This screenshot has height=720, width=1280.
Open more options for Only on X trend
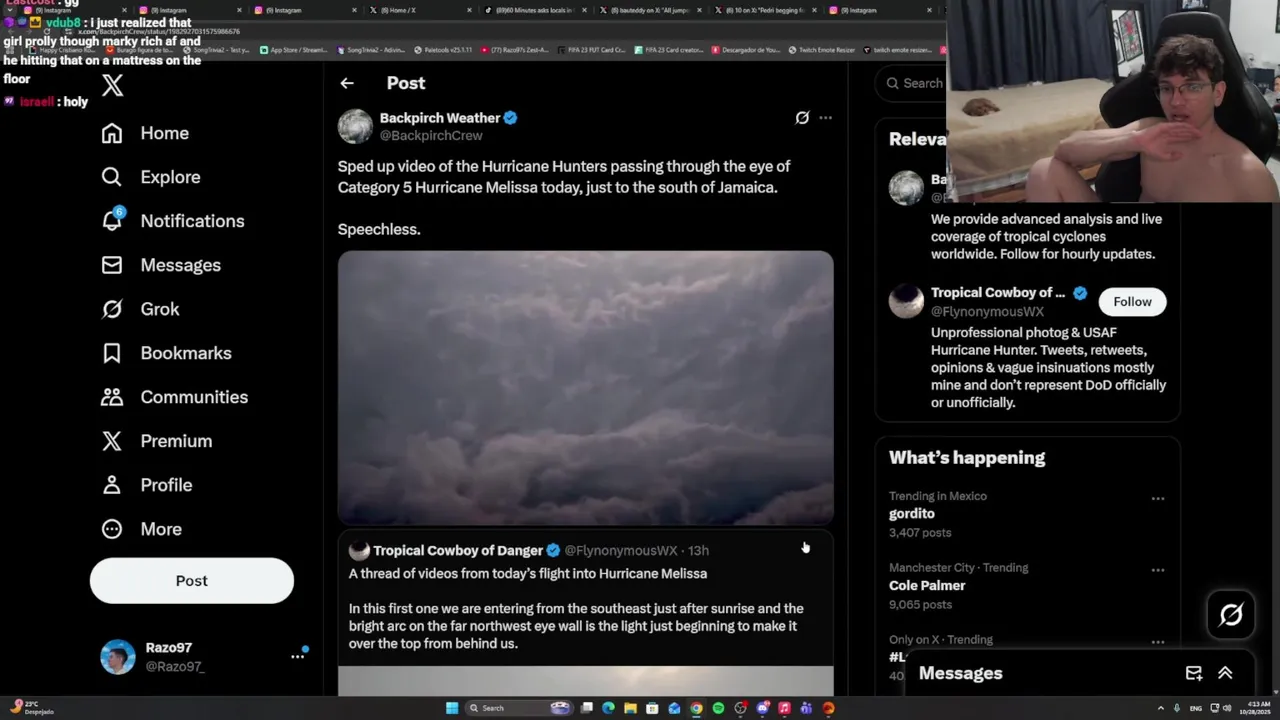click(1157, 642)
